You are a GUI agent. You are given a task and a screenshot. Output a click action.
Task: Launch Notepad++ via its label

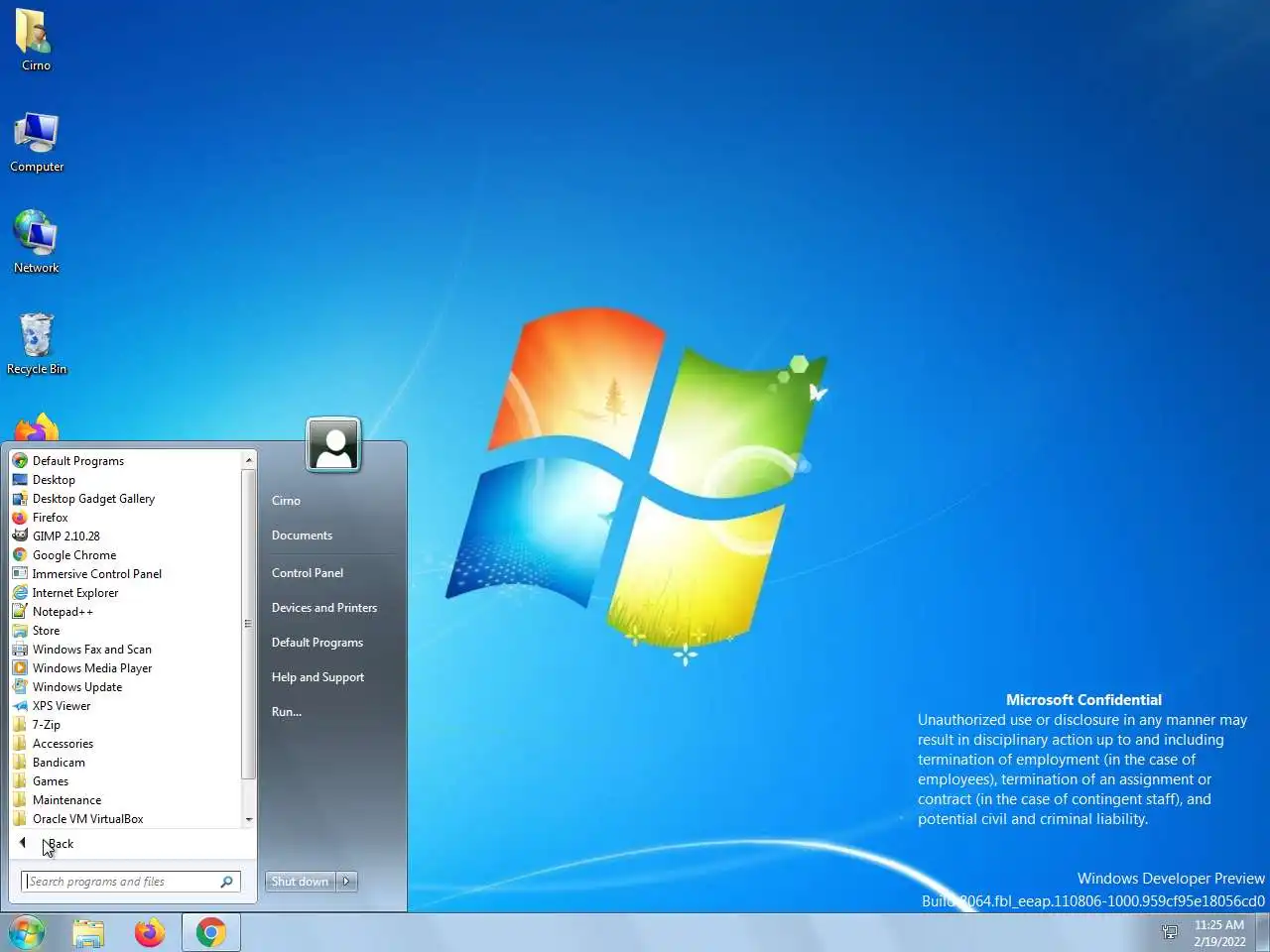pos(63,612)
